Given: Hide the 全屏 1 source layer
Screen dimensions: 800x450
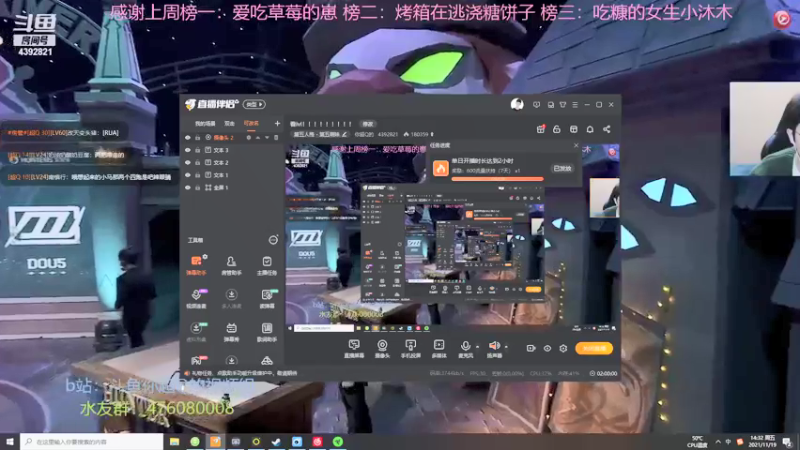Looking at the screenshot, I should pos(188,188).
